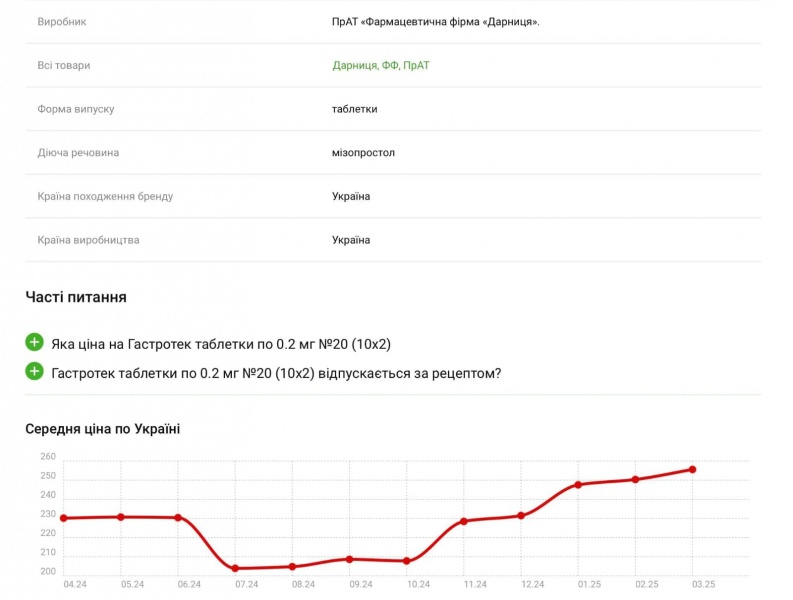Select the lowest price point at 07.24
The height and width of the screenshot is (600, 793).
(235, 568)
